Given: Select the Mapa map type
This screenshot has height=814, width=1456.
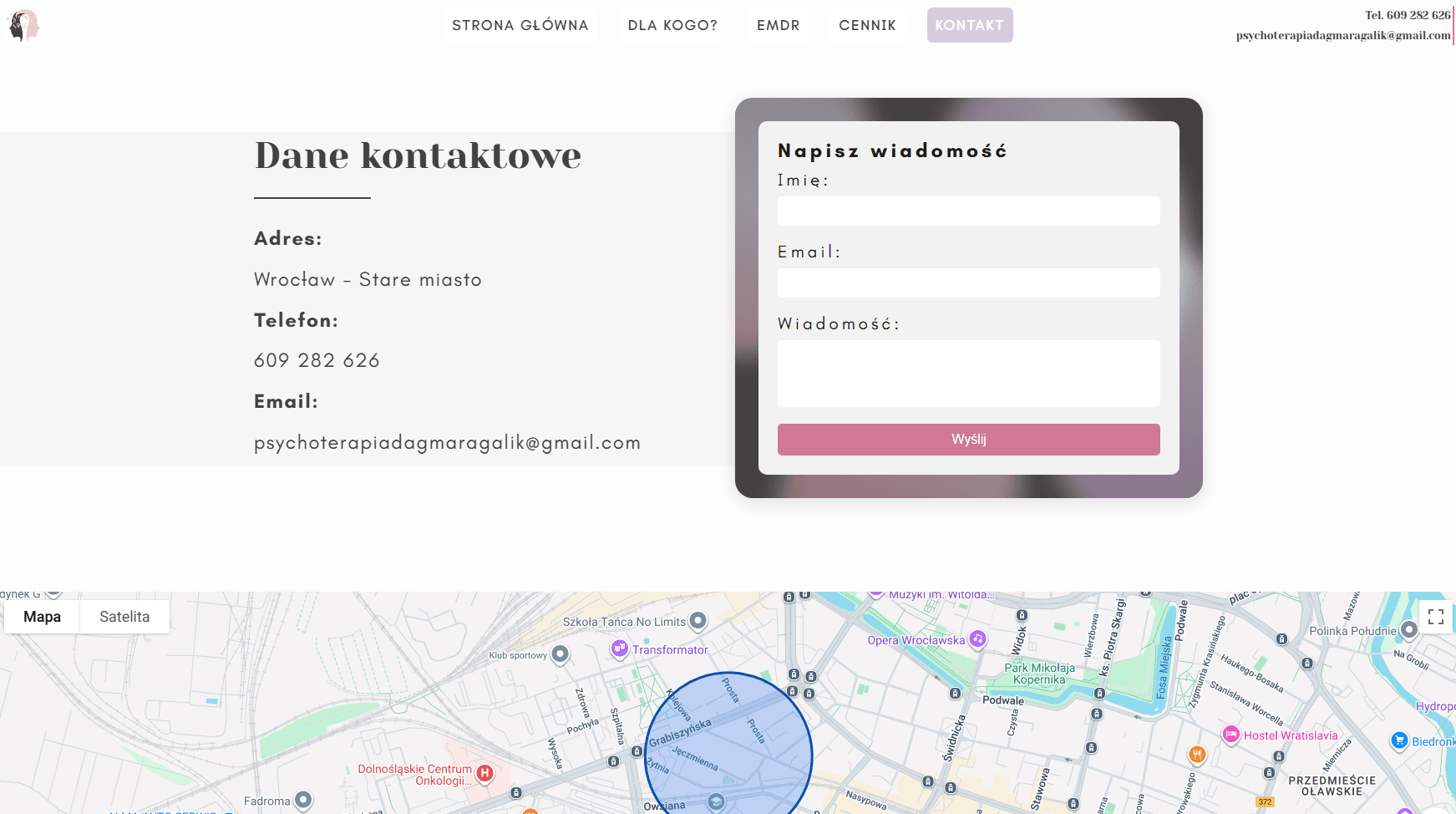Looking at the screenshot, I should click(42, 617).
